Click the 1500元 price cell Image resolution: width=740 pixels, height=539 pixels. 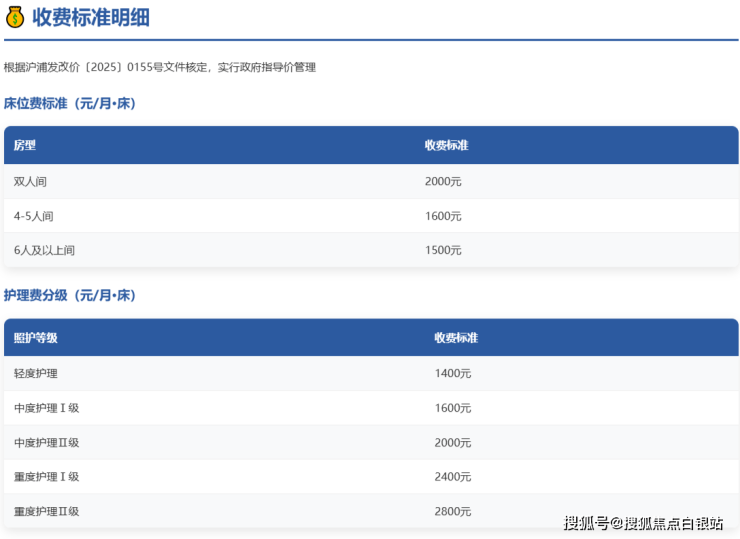coord(443,250)
